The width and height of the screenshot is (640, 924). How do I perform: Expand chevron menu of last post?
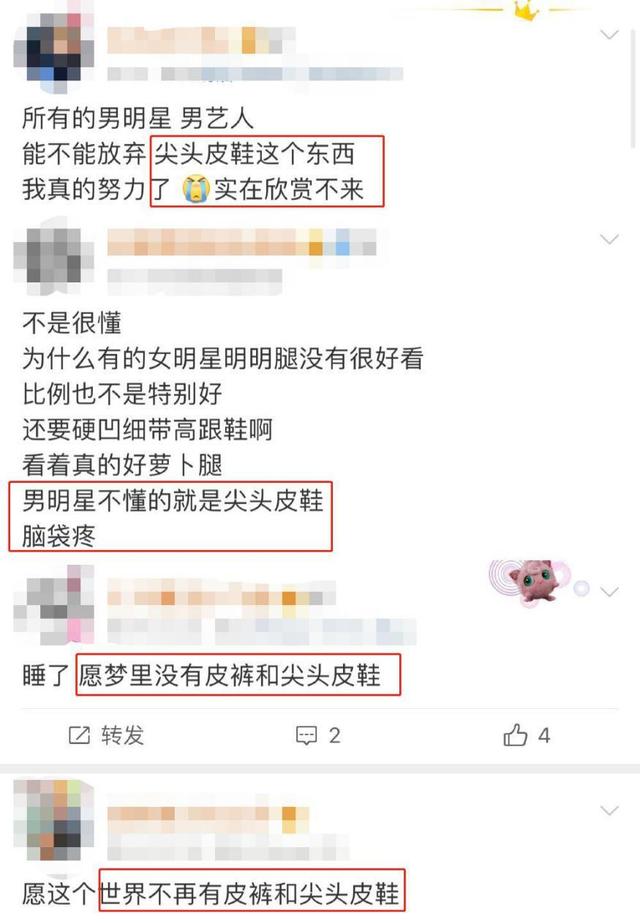609,811
